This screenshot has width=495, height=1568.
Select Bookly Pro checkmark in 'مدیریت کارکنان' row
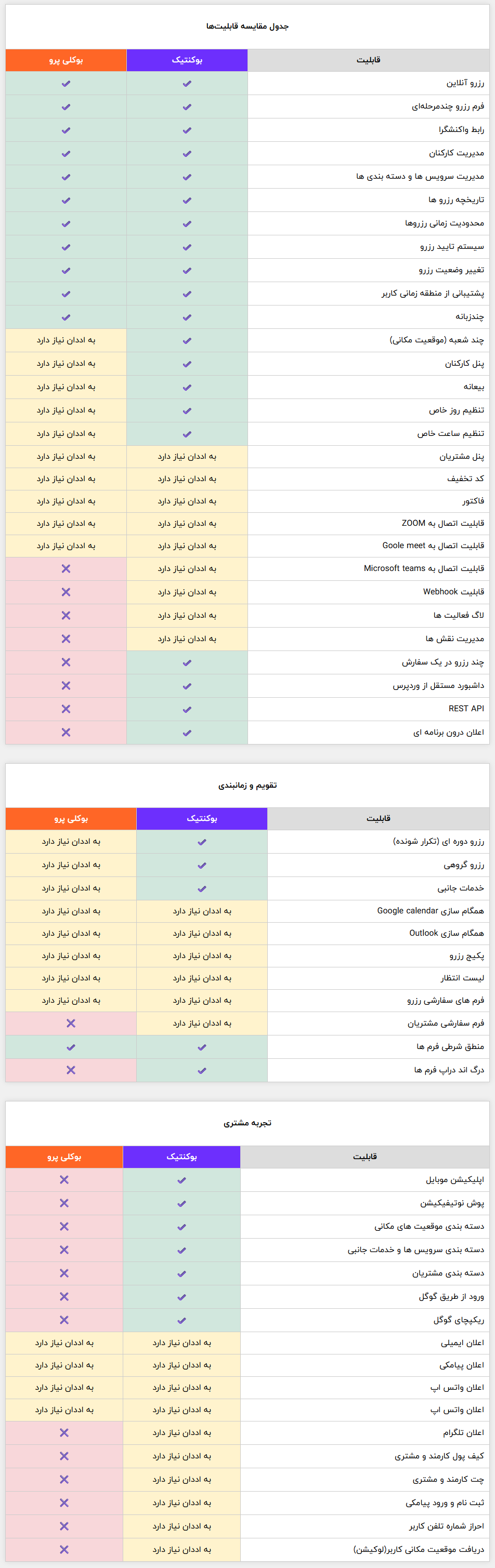click(x=66, y=153)
